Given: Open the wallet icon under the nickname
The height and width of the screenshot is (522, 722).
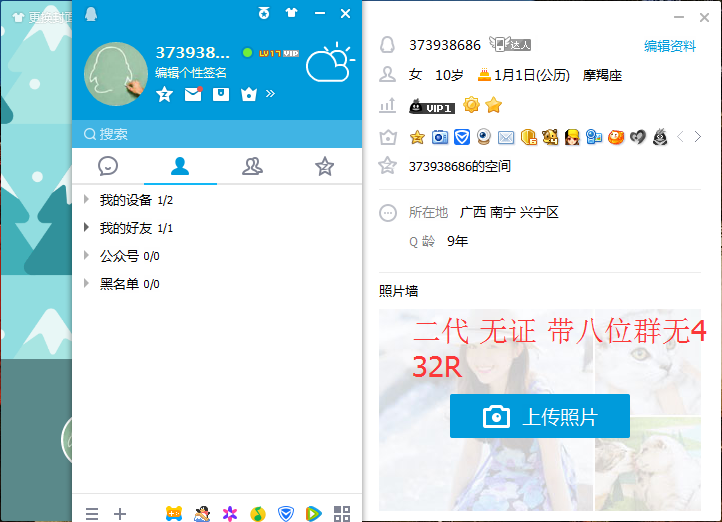Looking at the screenshot, I should pos(221,94).
